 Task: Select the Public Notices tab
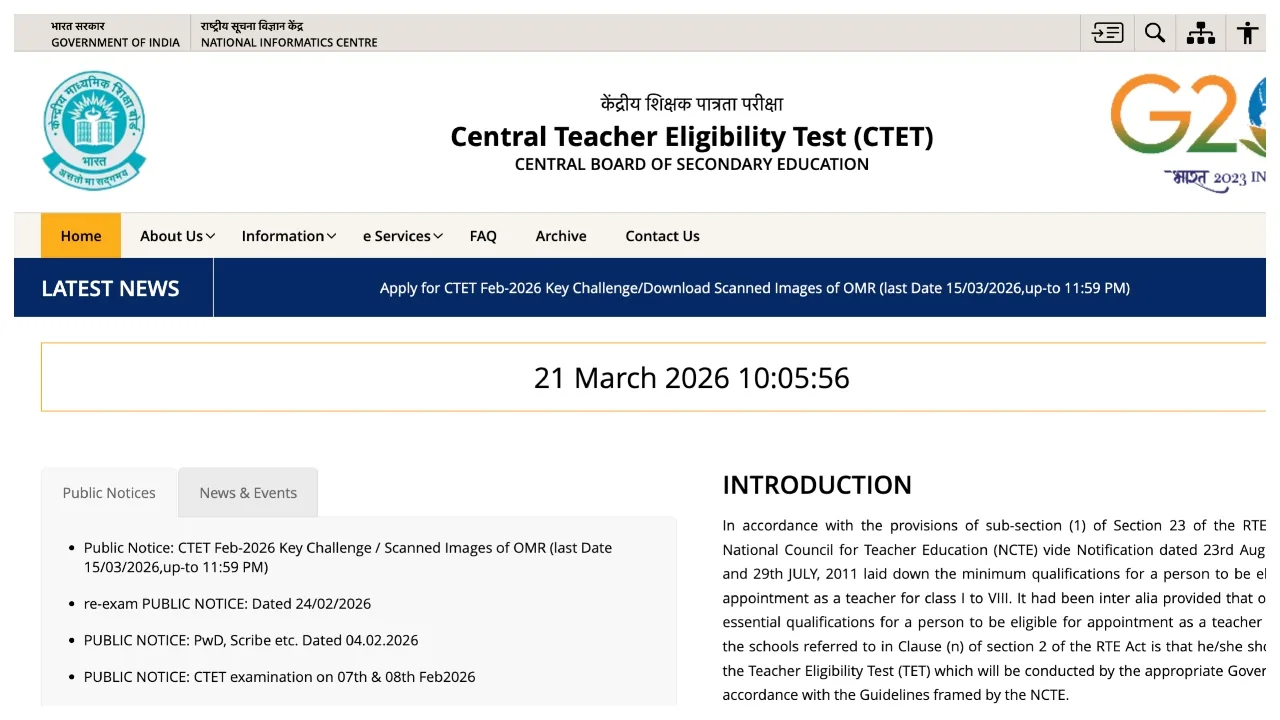(109, 493)
